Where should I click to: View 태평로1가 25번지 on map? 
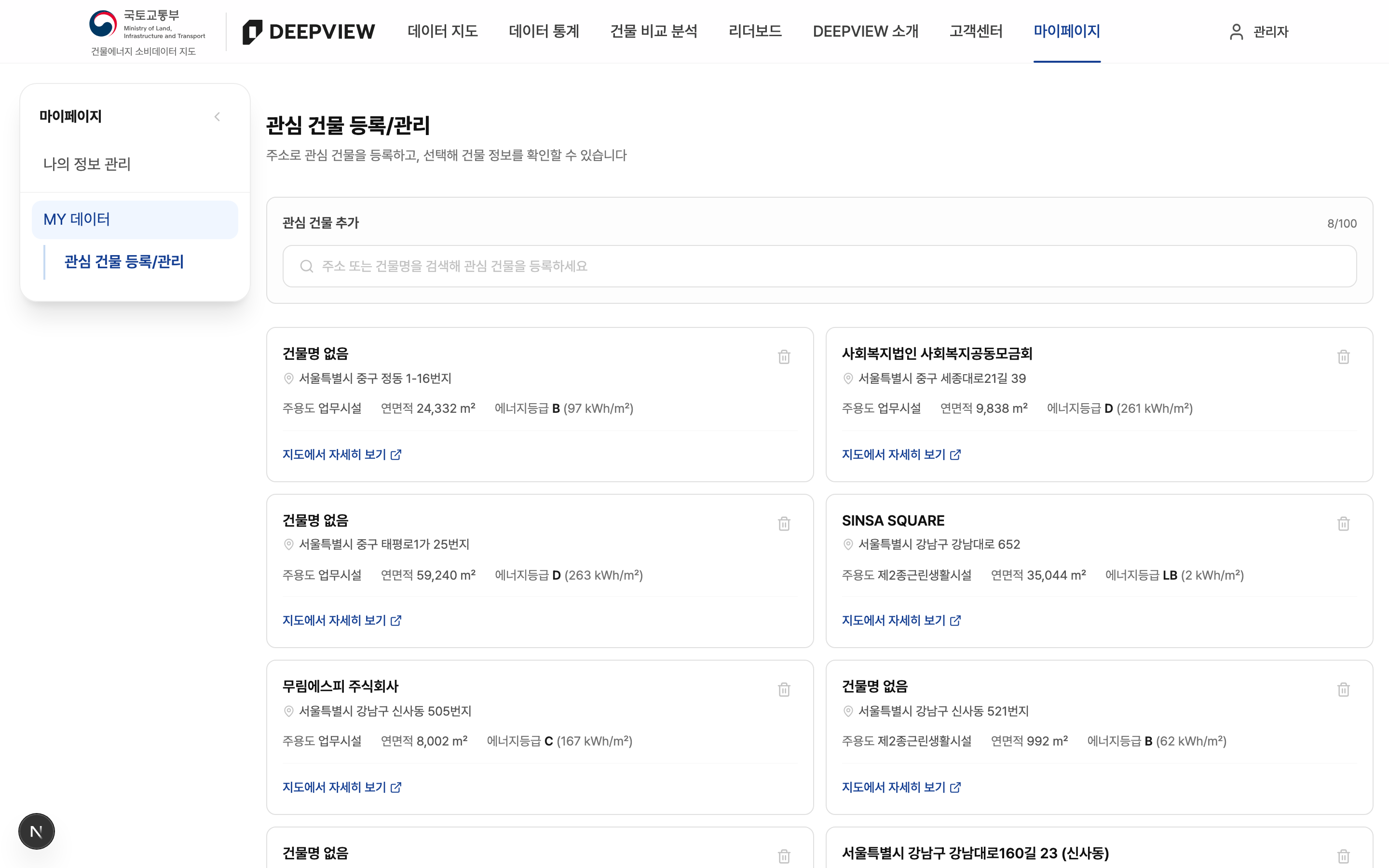[341, 621]
